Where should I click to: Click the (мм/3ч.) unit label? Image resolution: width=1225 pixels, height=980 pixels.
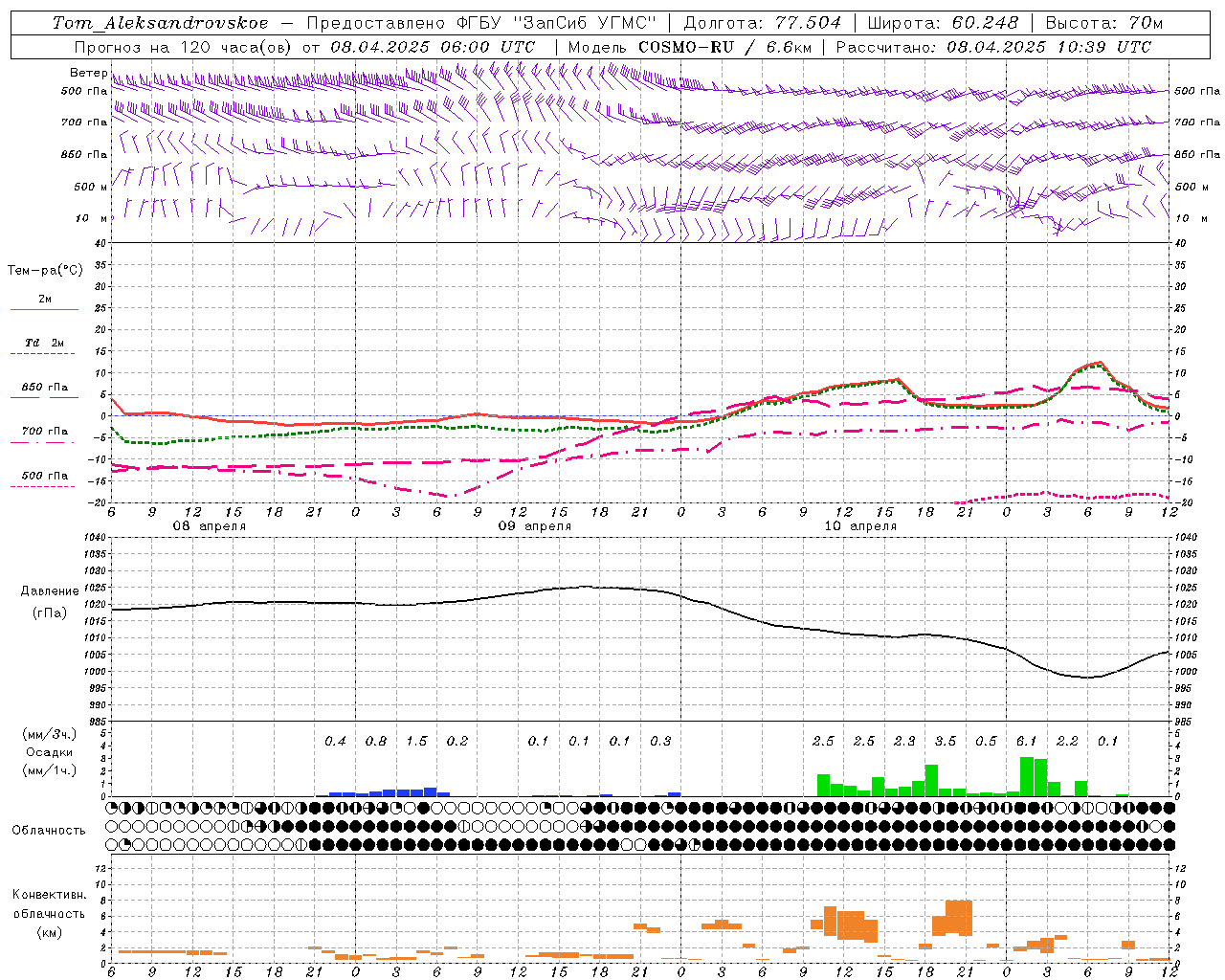click(x=50, y=734)
